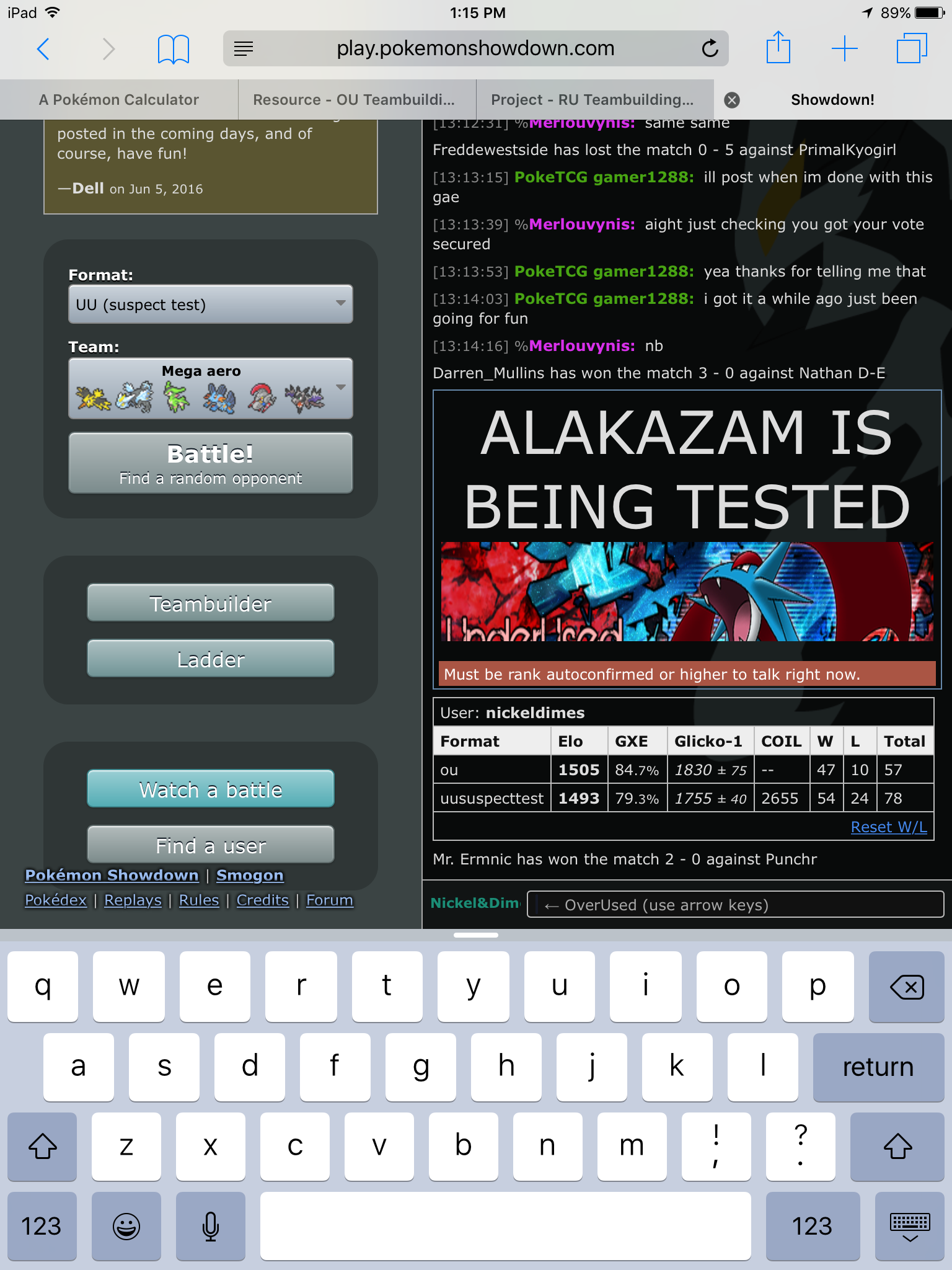Show all tabs overview icon

tap(912, 48)
